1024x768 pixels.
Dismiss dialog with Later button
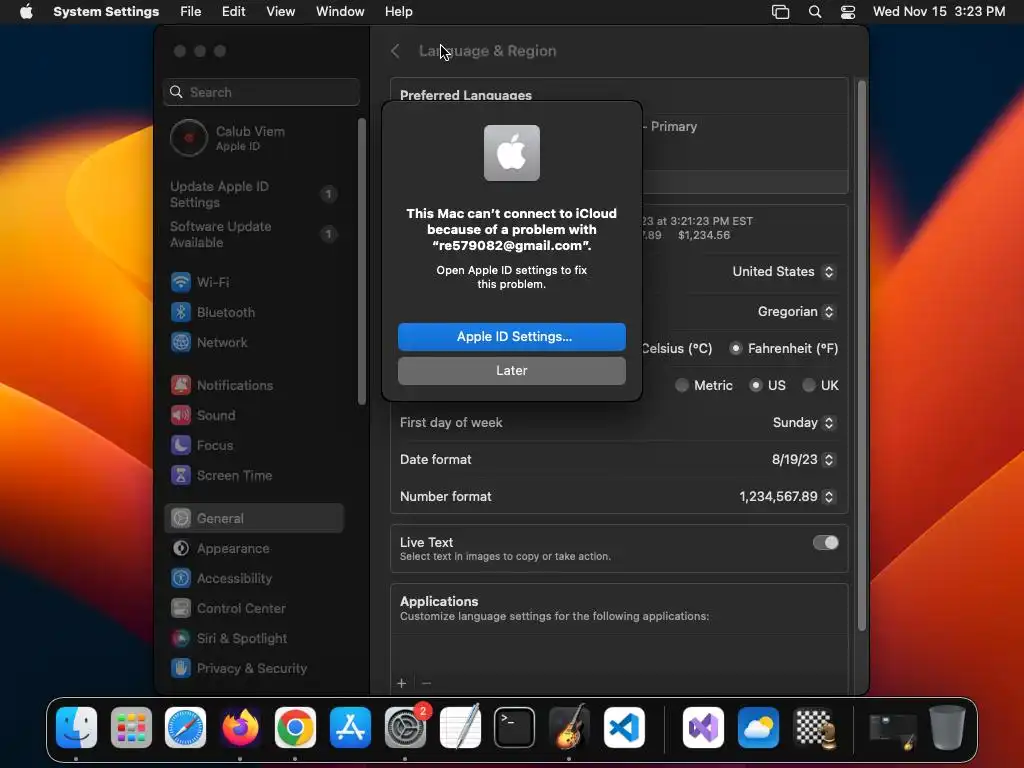tap(511, 371)
